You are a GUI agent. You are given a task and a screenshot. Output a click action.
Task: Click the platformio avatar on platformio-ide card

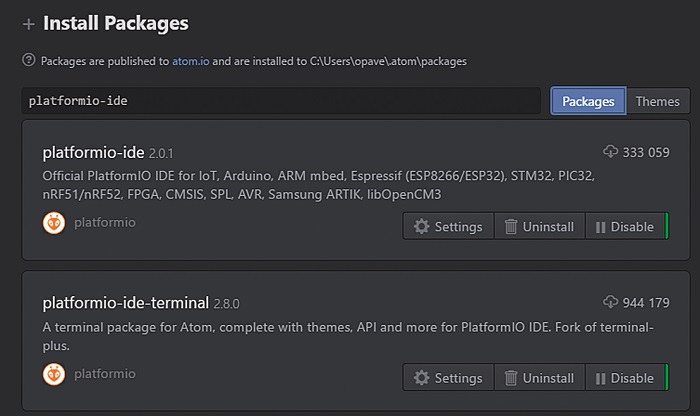(x=54, y=223)
